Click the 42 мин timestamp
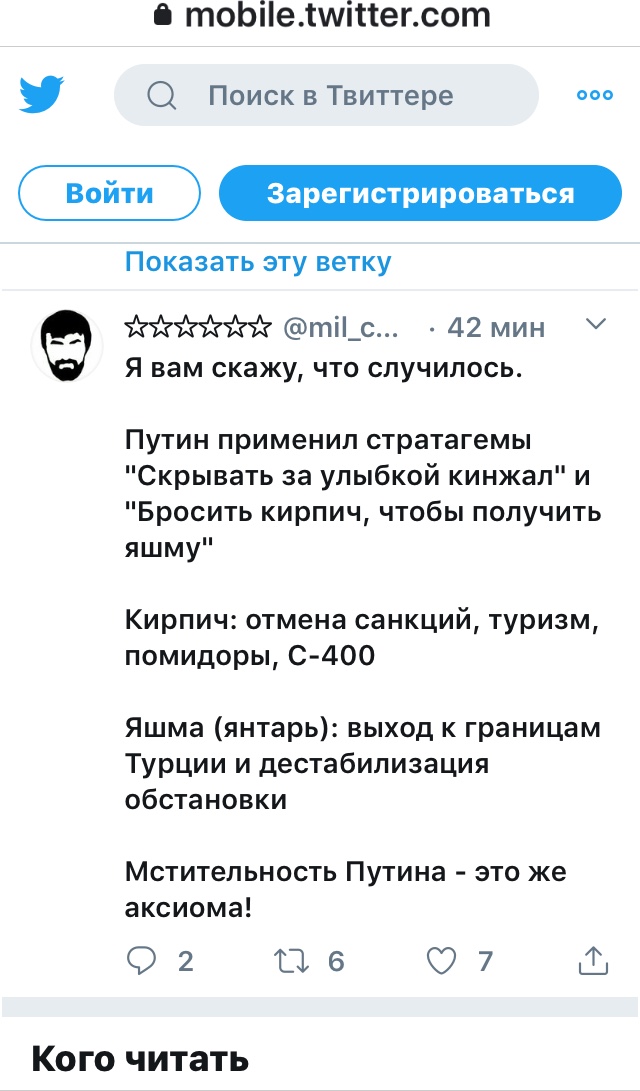Viewport: 640px width, 1091px height. [496, 327]
